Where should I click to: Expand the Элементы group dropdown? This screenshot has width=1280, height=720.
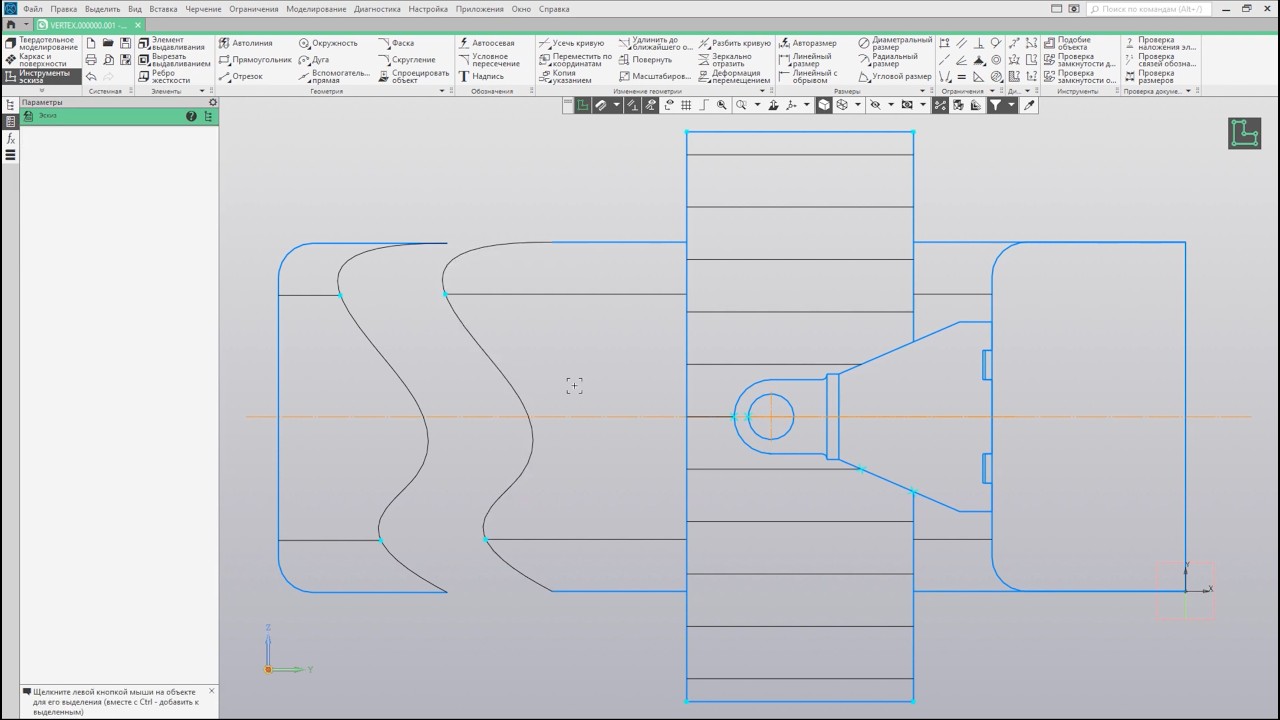[x=203, y=91]
